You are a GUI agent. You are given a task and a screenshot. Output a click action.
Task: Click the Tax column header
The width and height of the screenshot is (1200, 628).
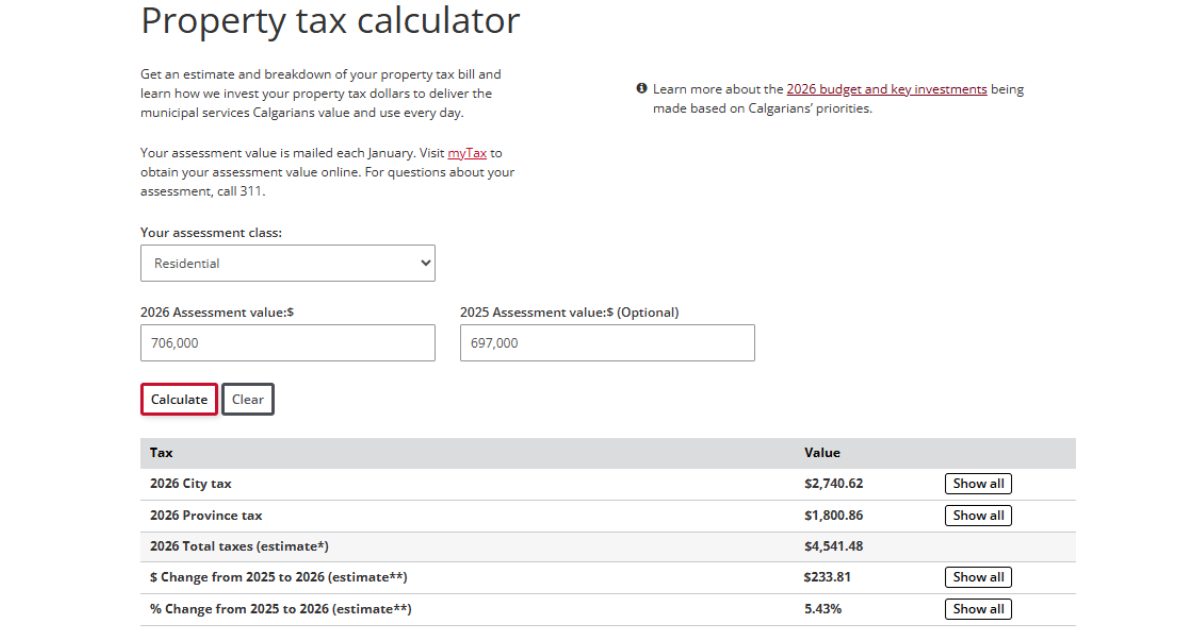point(161,453)
